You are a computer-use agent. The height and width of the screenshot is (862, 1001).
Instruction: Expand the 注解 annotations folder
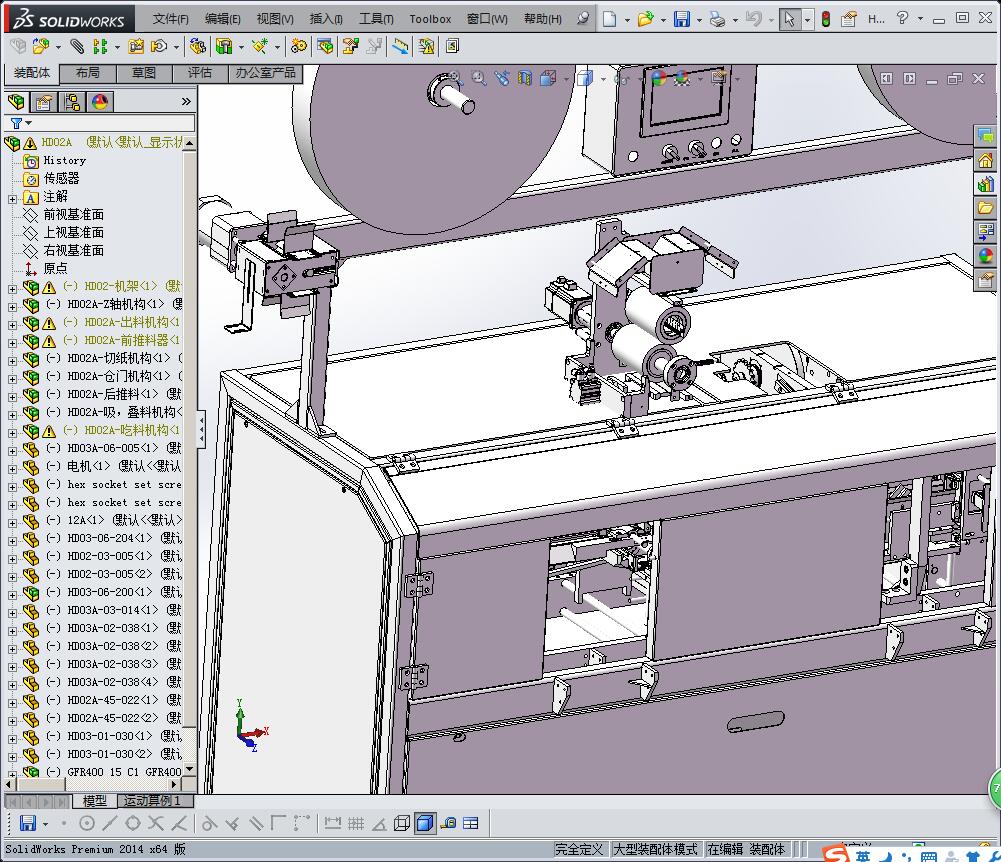click(12, 197)
